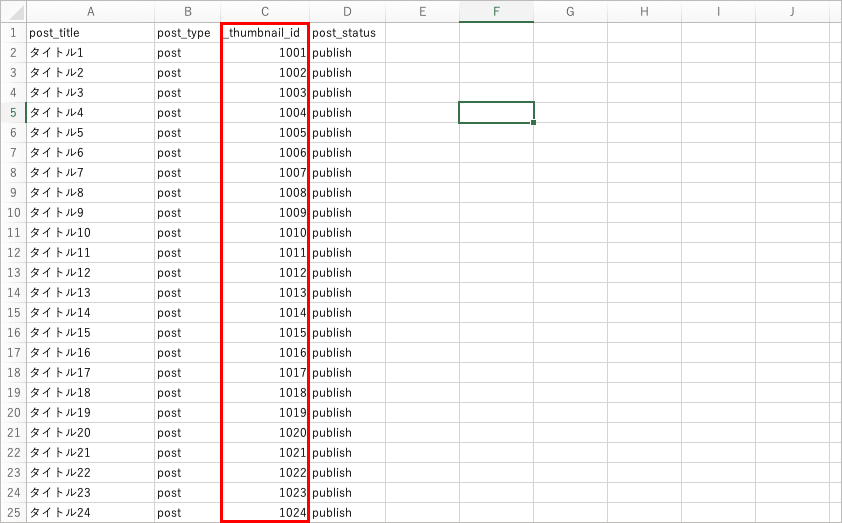
Task: Click the fill handle of cell F5
Action: pos(534,123)
